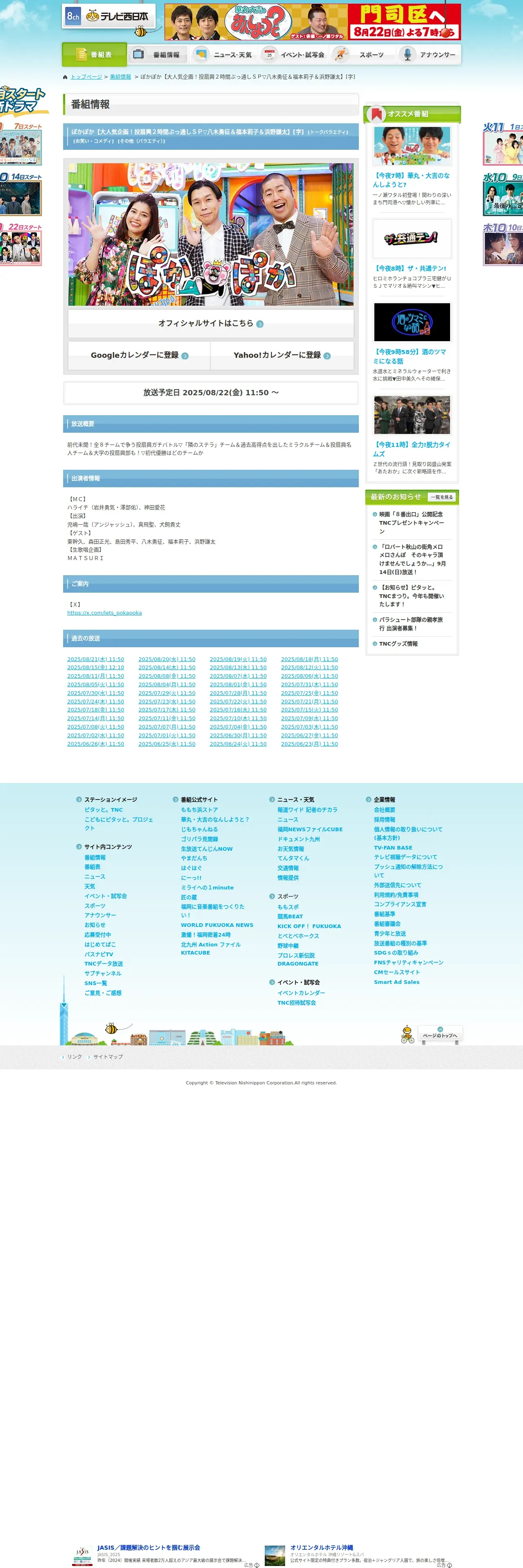This screenshot has width=523, height=1568.
Task: Click right side 水10 drama banner
Action: [503, 194]
